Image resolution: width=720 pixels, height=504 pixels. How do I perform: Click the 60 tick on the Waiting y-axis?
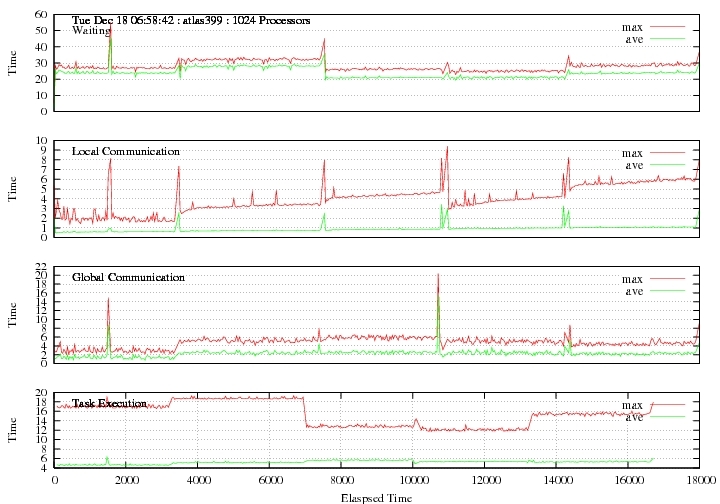pyautogui.click(x=41, y=14)
